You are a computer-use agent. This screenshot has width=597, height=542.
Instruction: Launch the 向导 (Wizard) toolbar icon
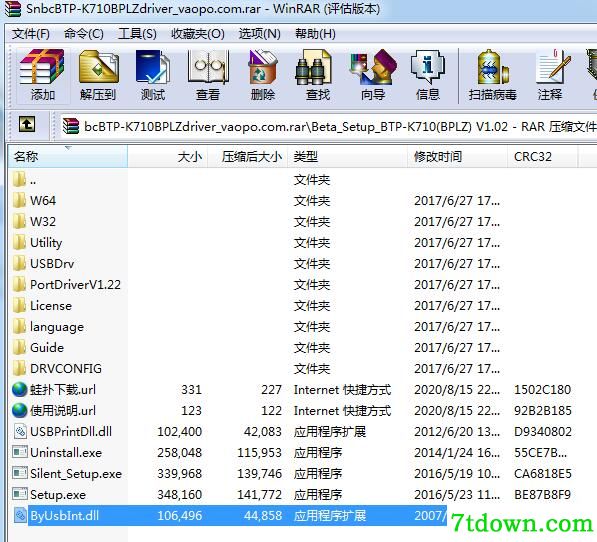click(373, 67)
